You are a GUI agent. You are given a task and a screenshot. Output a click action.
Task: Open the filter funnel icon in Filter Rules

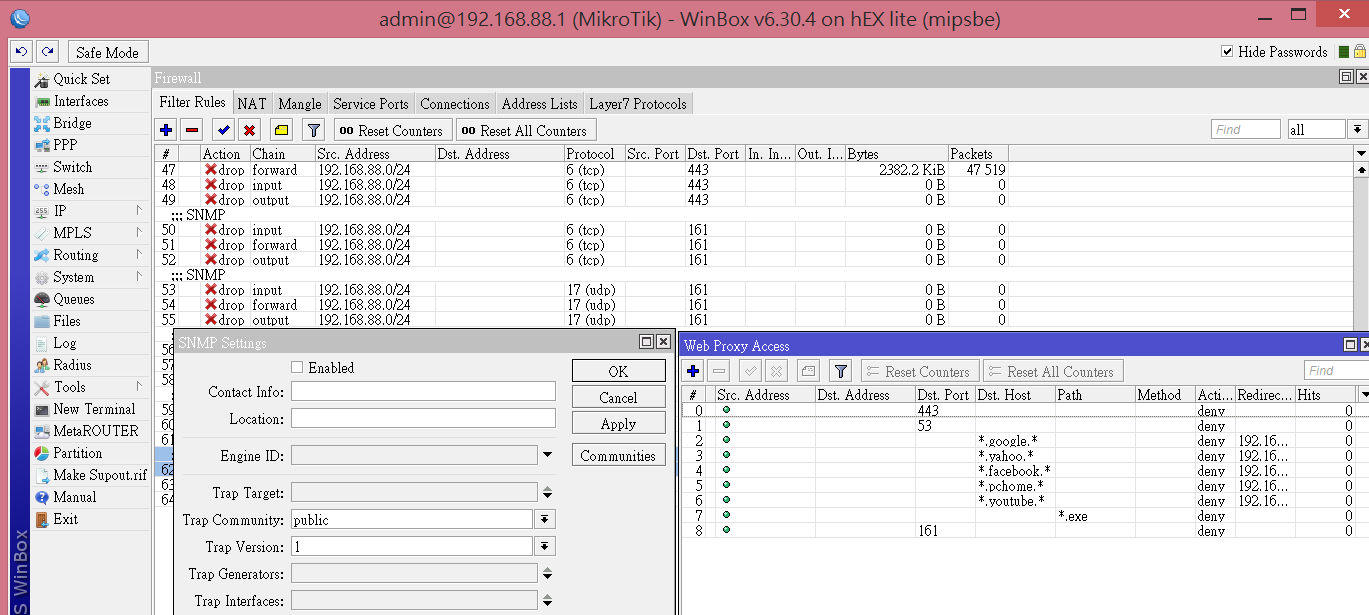(x=313, y=129)
